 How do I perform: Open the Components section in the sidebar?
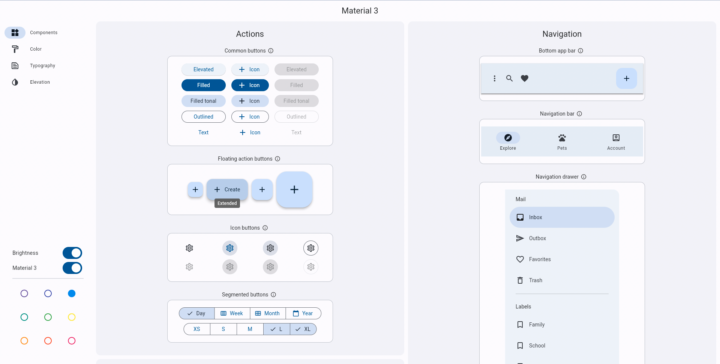[31, 33]
